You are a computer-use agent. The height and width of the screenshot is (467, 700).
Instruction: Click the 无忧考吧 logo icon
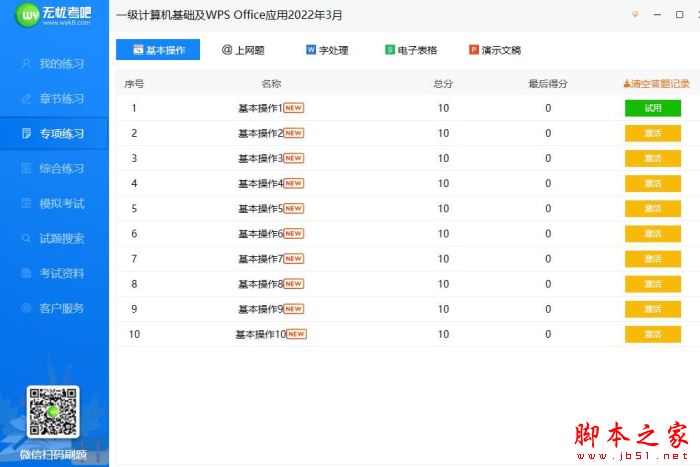click(x=27, y=15)
